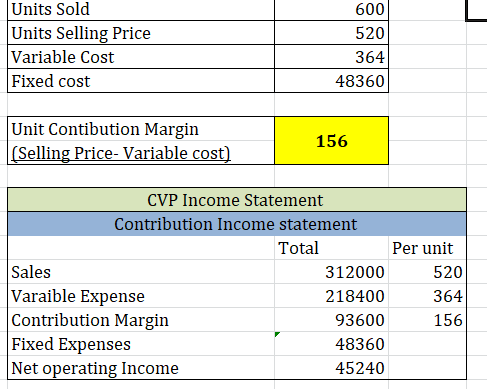The width and height of the screenshot is (487, 389).
Task: Click the 'Contribution Income statement' blue header
Action: [237, 224]
